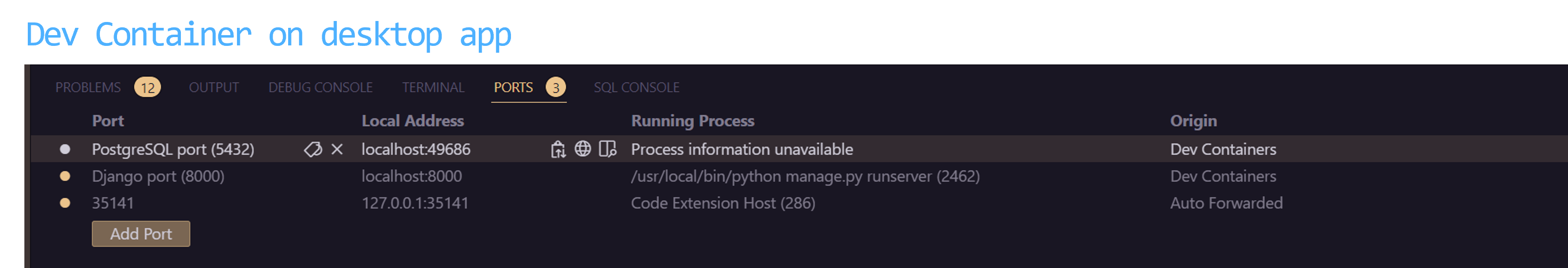Click the Django port status dot
Screen dimensions: 1568x268
64,176
